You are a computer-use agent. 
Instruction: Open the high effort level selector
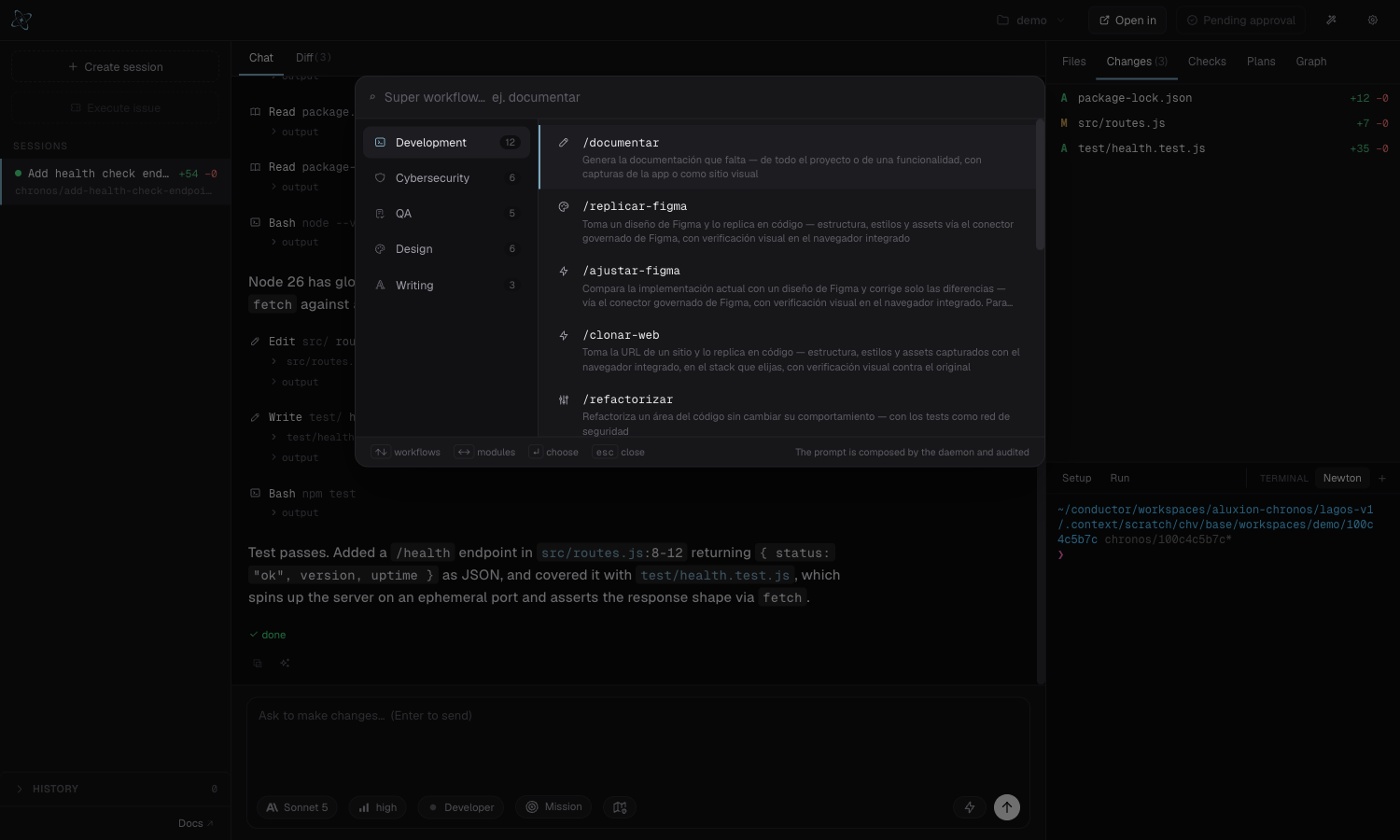(377, 807)
